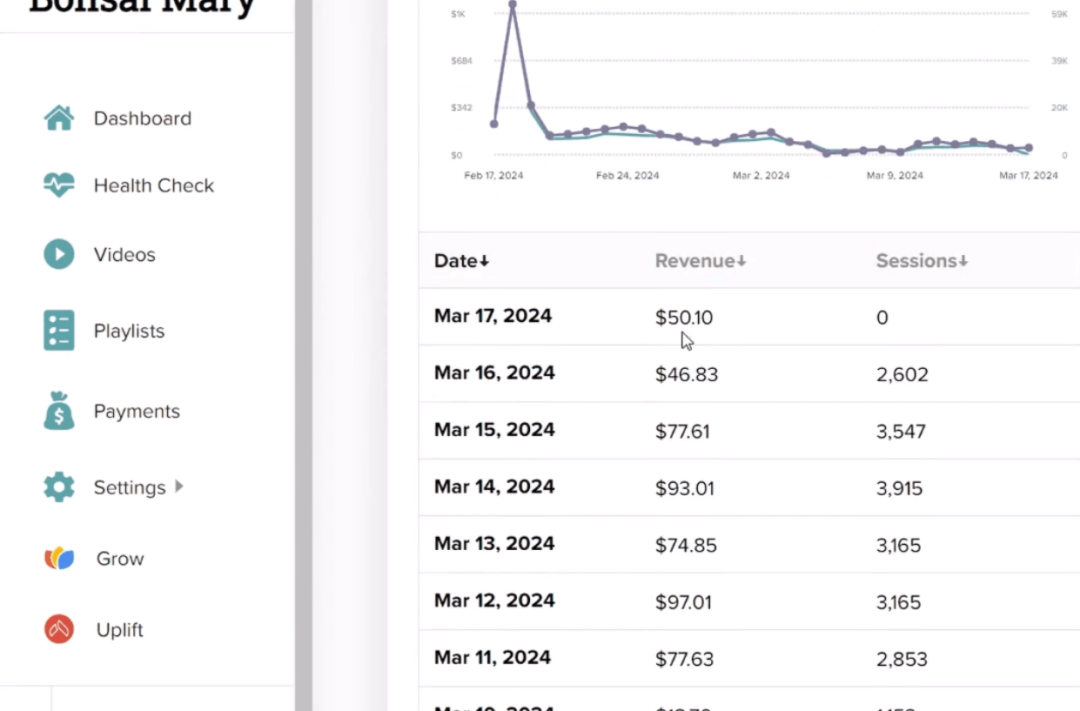
Task: Click the Grow colorful leaf icon
Action: click(x=59, y=558)
